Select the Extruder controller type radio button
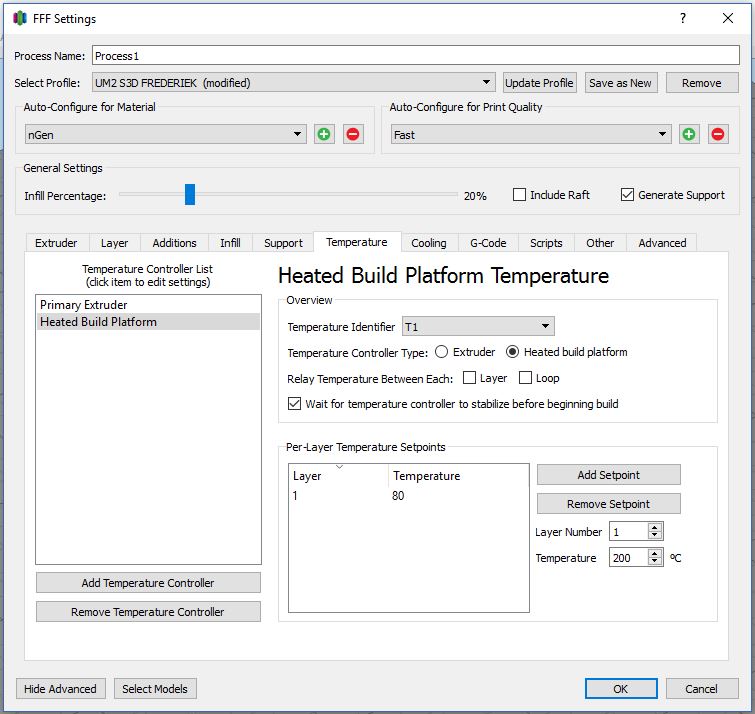 (441, 352)
